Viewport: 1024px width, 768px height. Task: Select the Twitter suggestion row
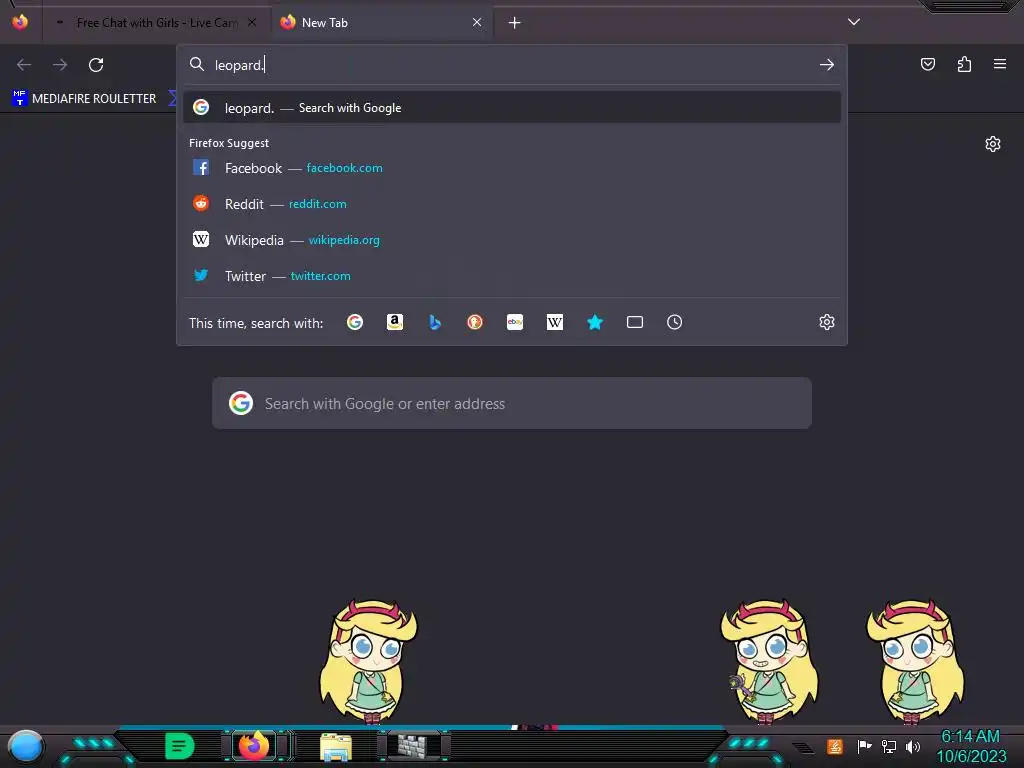pyautogui.click(x=512, y=276)
